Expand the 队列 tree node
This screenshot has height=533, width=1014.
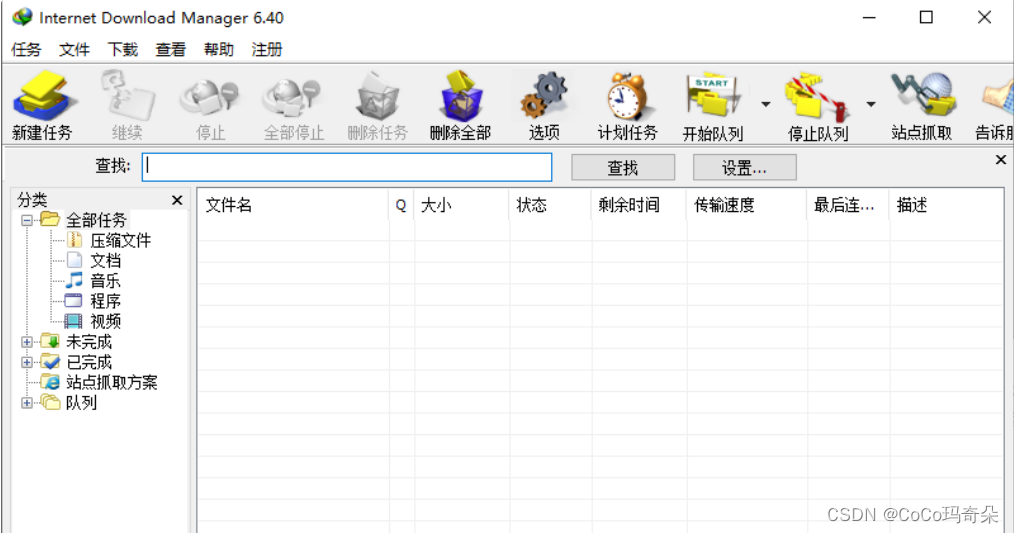point(27,403)
